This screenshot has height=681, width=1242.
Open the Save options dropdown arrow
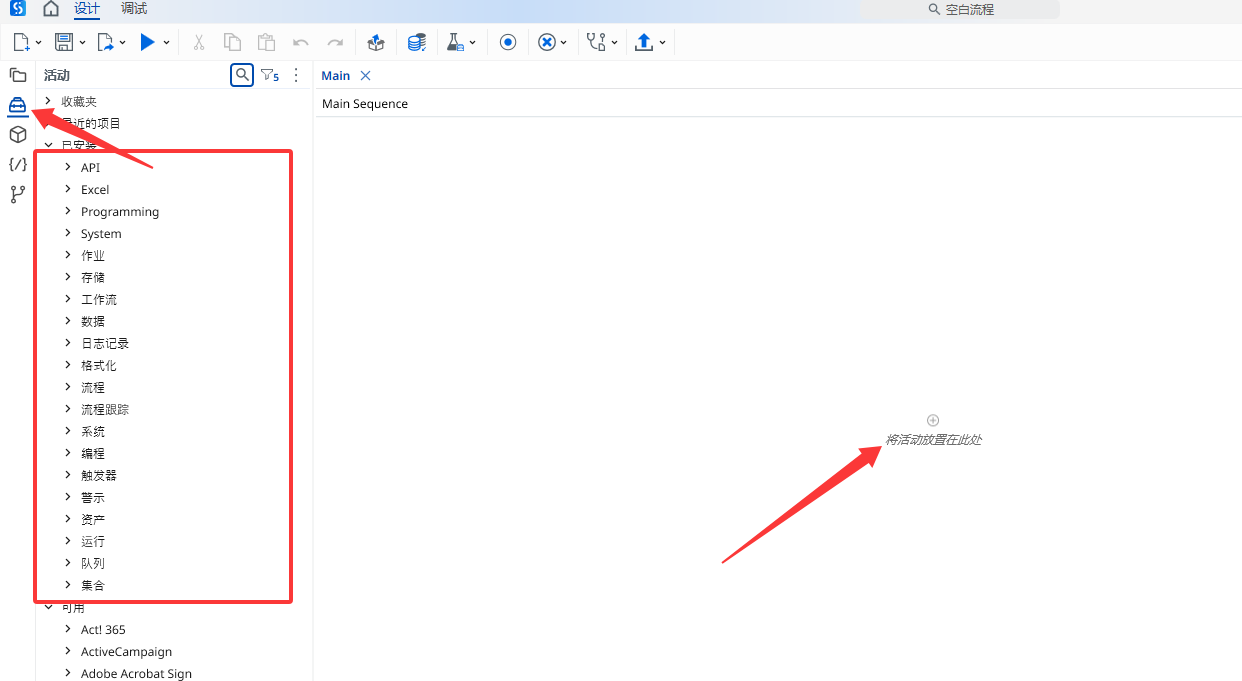[80, 43]
